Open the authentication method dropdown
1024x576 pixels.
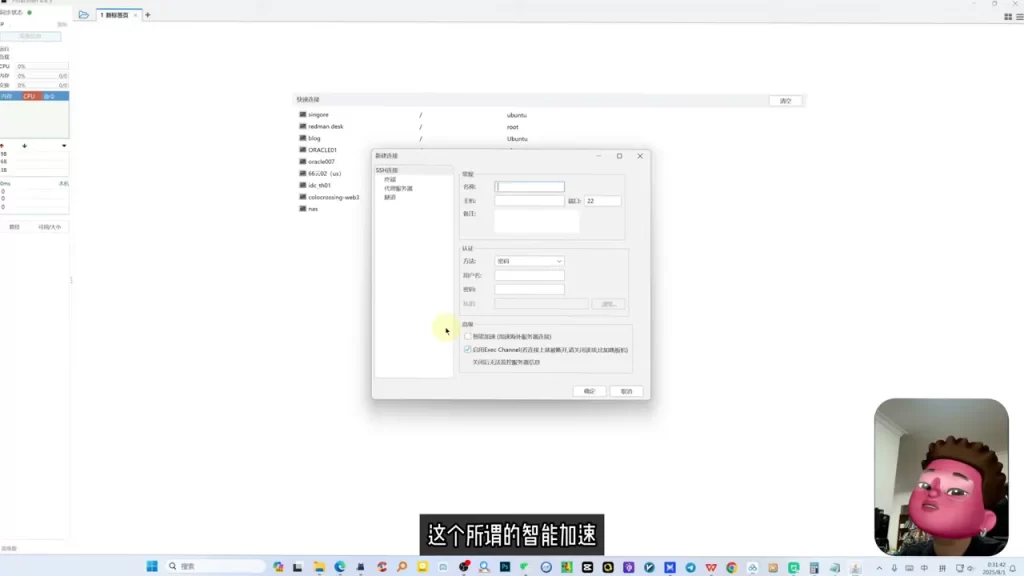point(529,261)
